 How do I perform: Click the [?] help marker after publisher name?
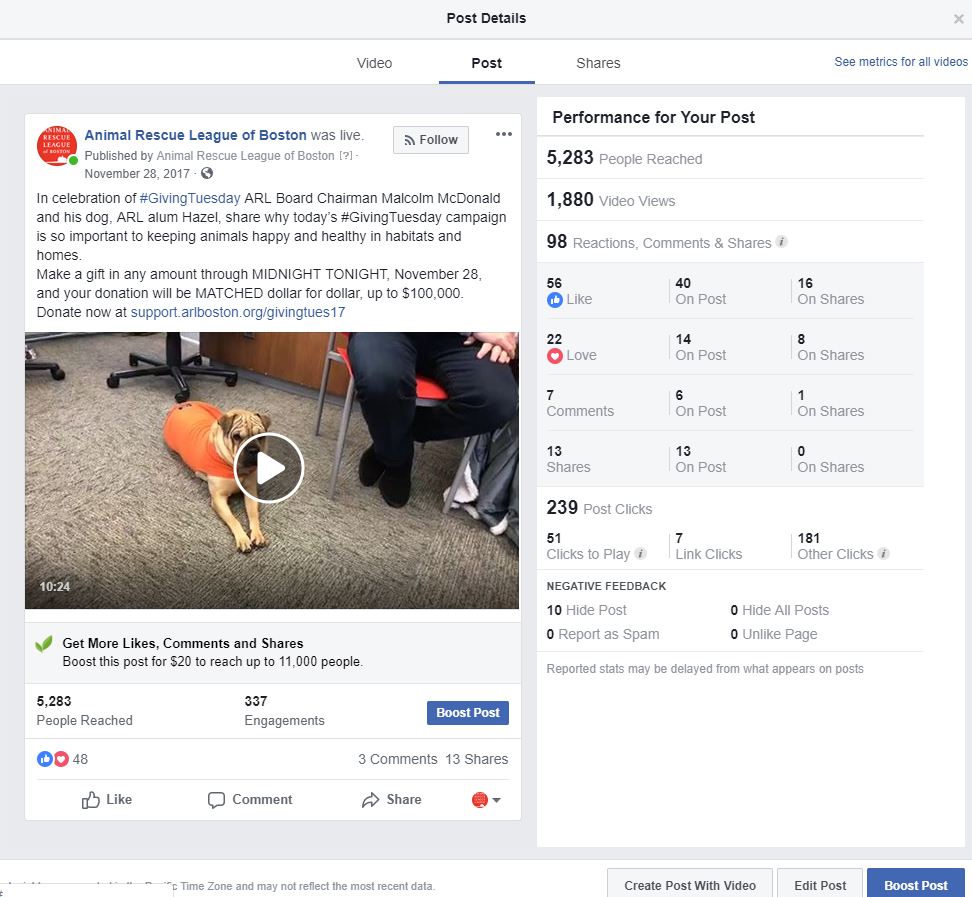(x=345, y=156)
